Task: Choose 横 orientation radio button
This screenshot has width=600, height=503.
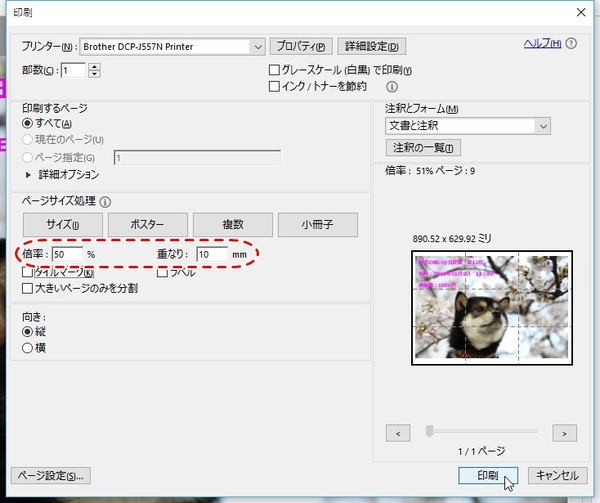Action: pos(27,348)
